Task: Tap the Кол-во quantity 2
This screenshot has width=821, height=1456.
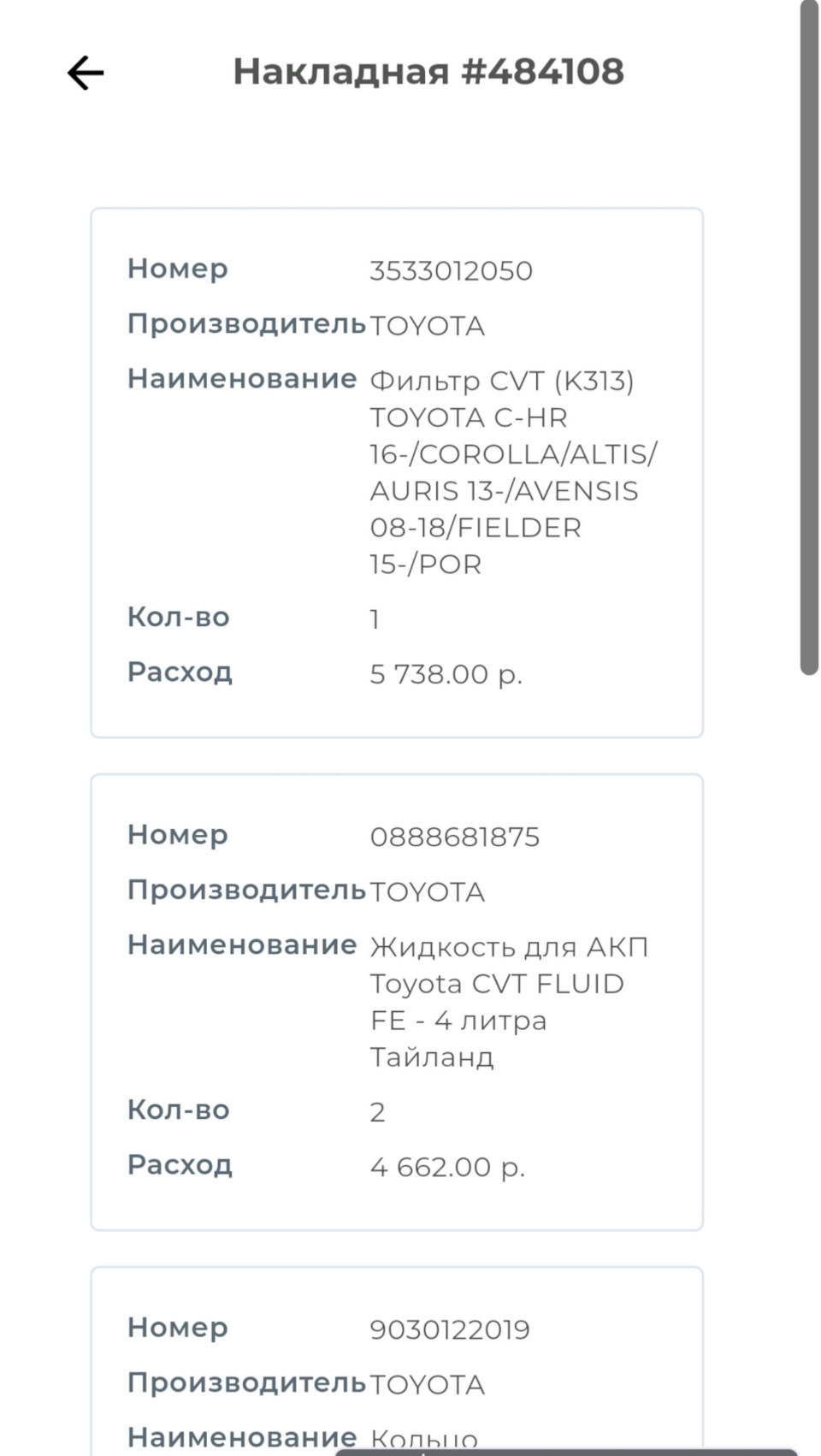Action: [378, 1111]
